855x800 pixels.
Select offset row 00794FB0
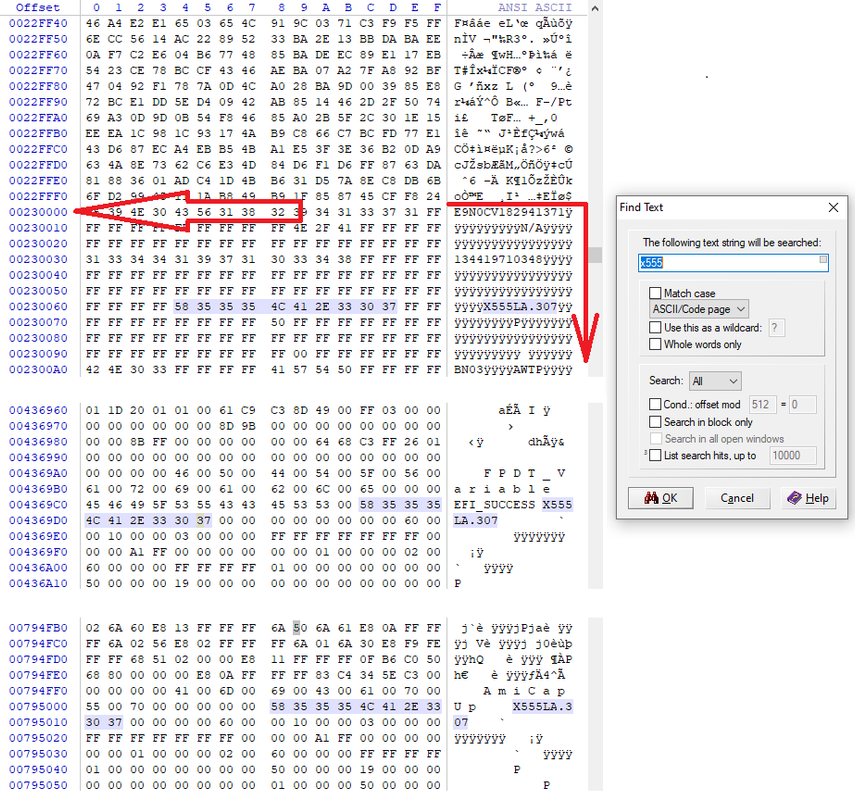pos(38,628)
